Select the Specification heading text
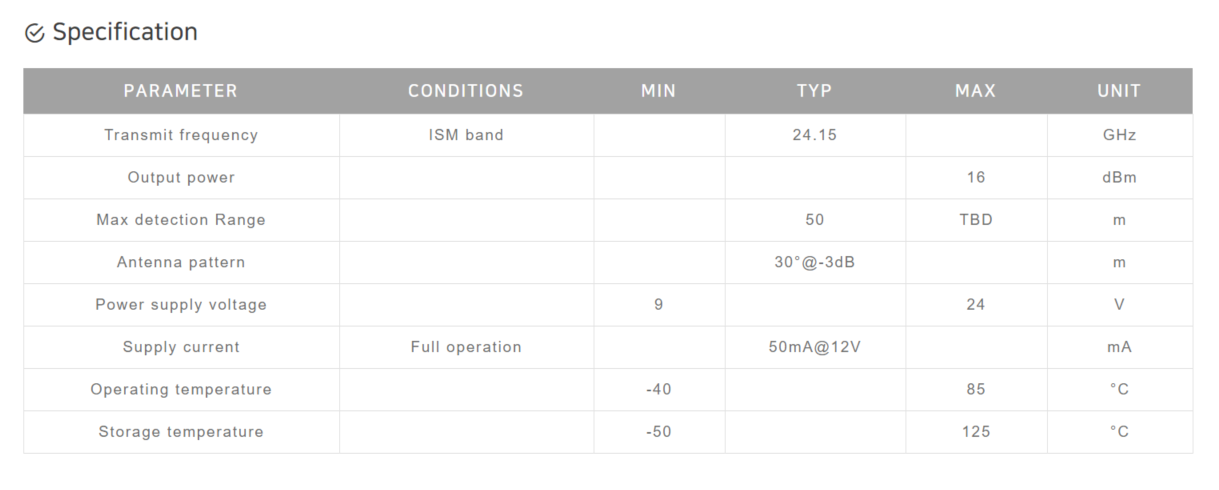Screen dimensions: 1219x490 coord(125,32)
